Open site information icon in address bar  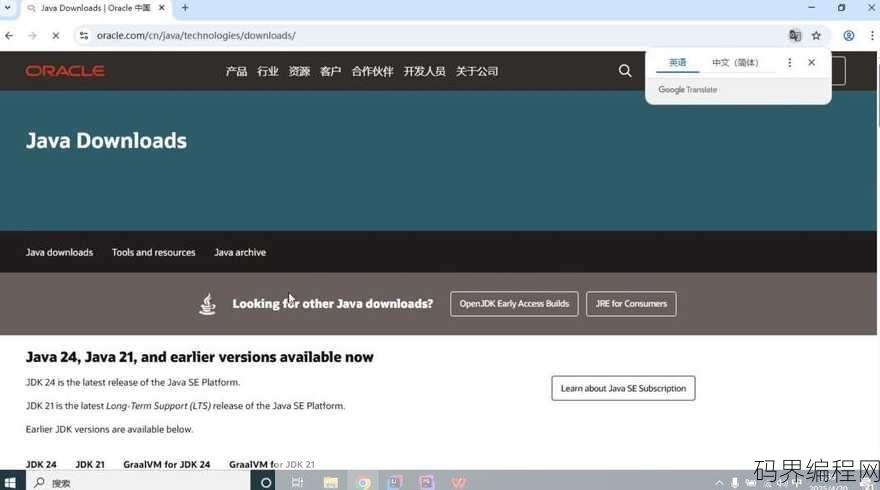[x=84, y=35]
